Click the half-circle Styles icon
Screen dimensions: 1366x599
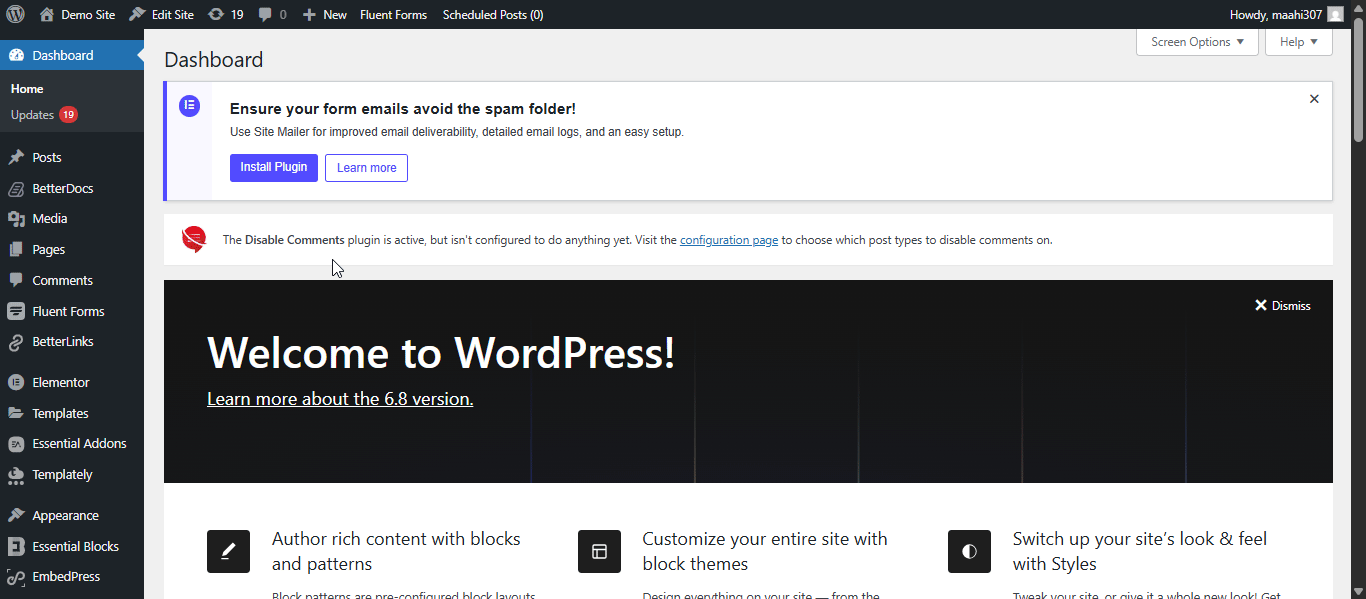click(x=969, y=551)
